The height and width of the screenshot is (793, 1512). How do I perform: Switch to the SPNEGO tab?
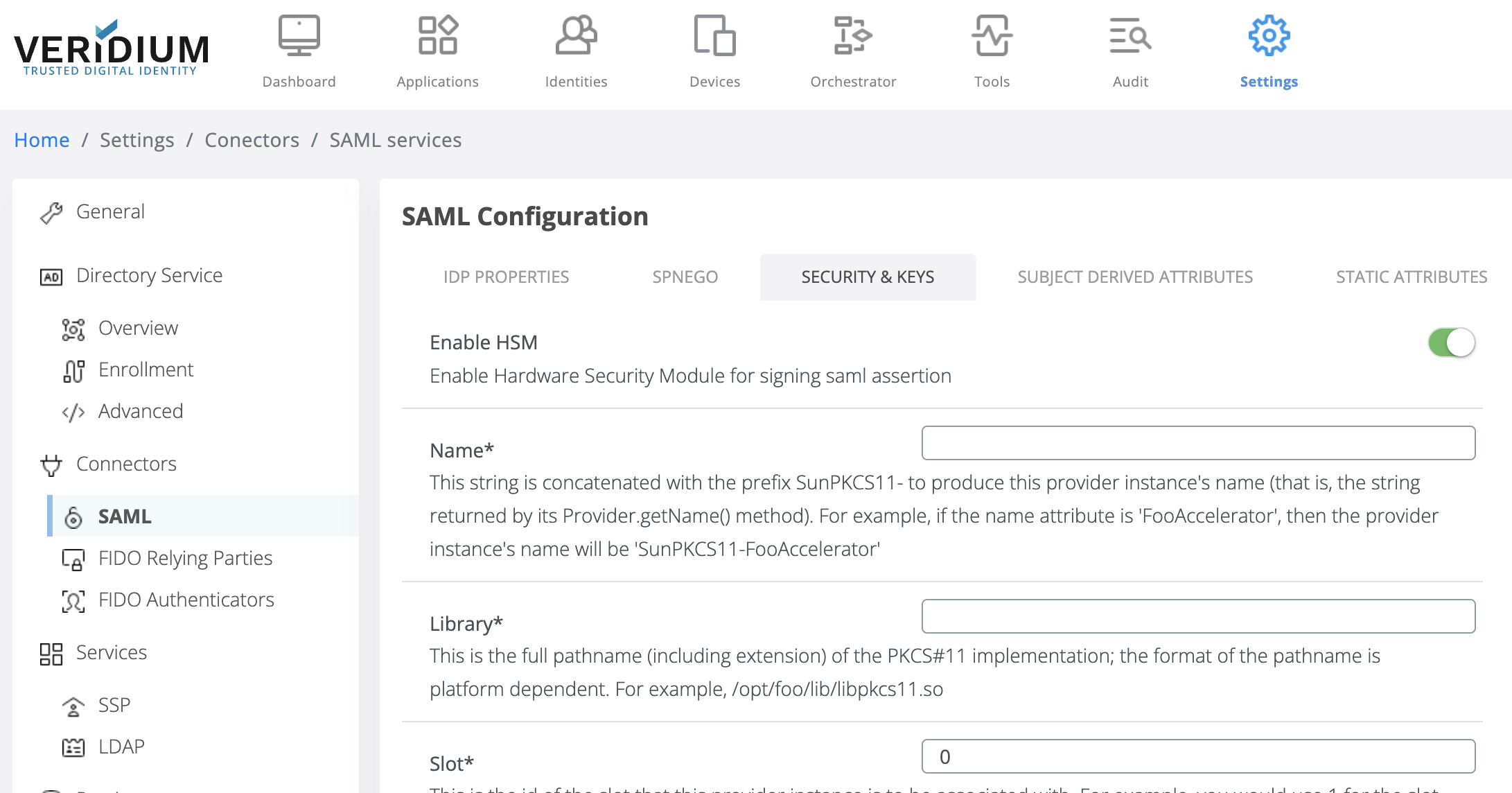[685, 277]
